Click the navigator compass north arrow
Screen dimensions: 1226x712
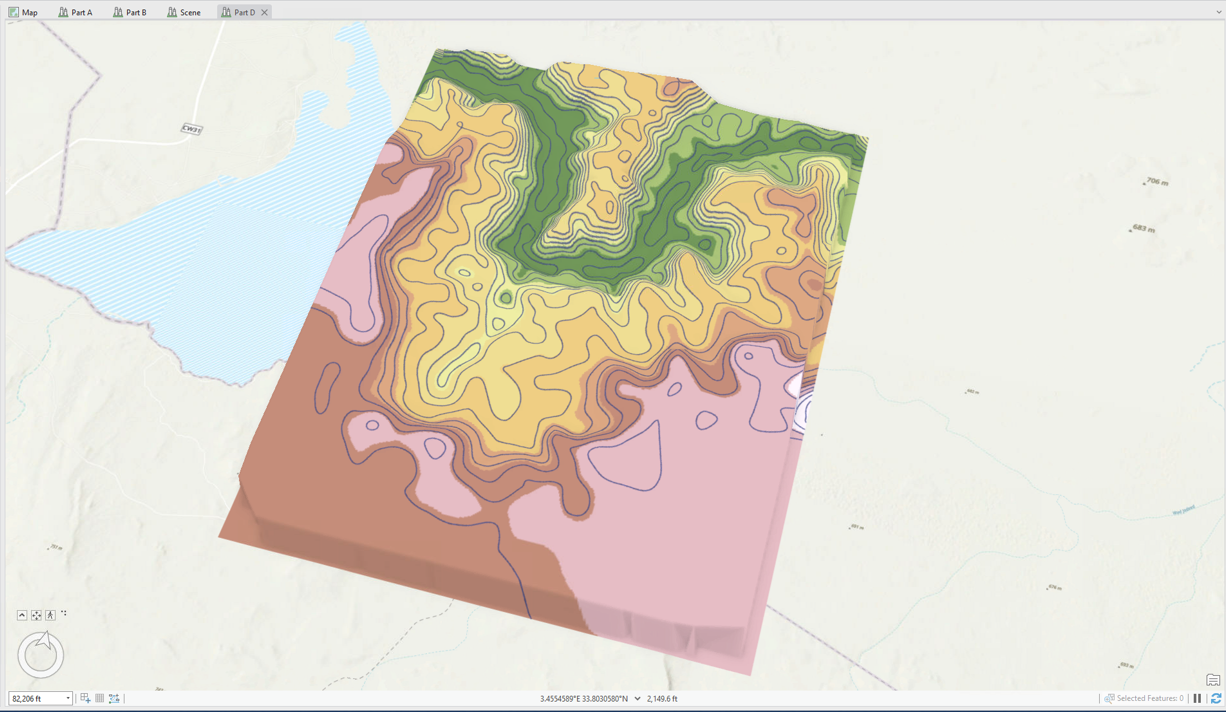pyautogui.click(x=45, y=640)
